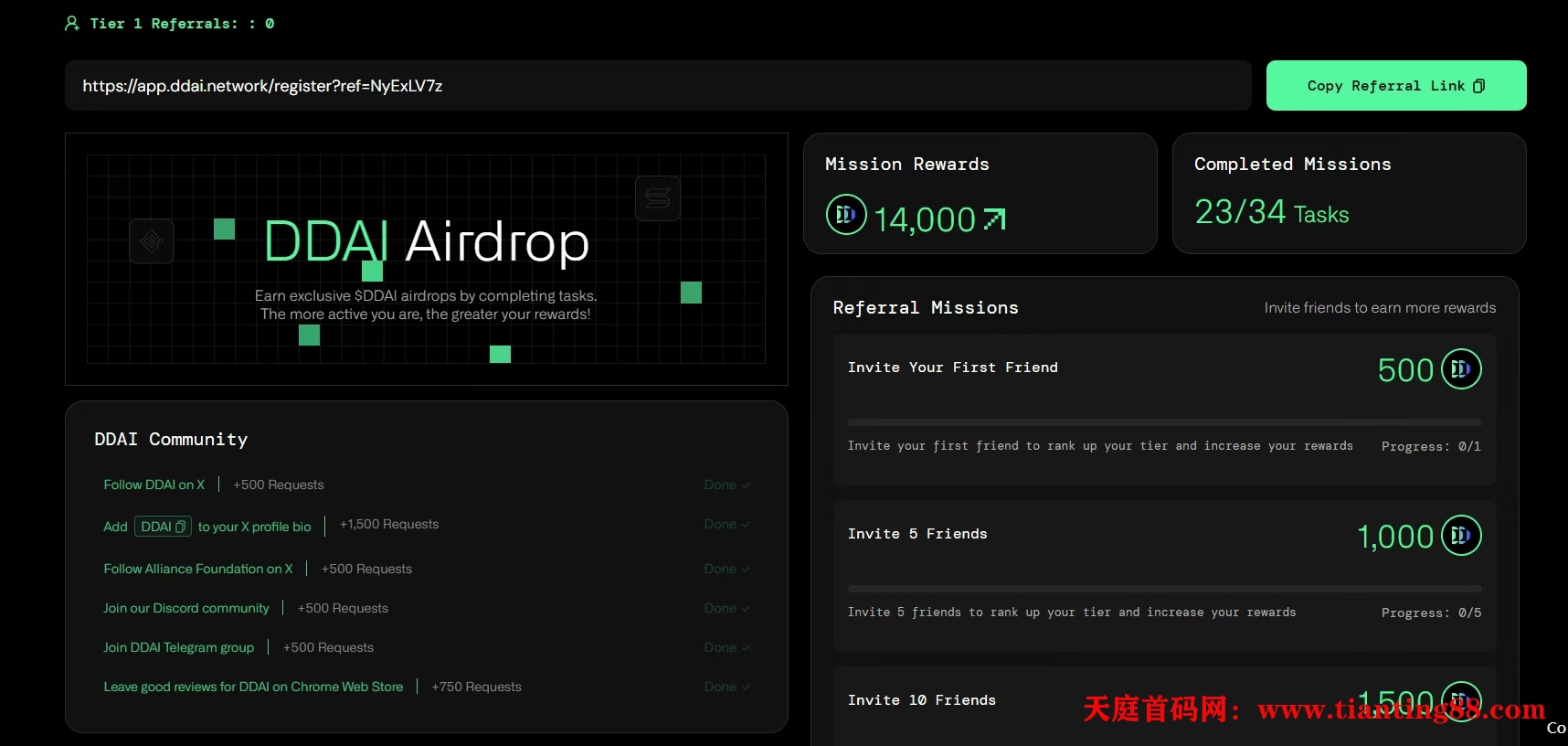Click the +750 Requests reward text
This screenshot has height=746, width=1568.
point(476,687)
